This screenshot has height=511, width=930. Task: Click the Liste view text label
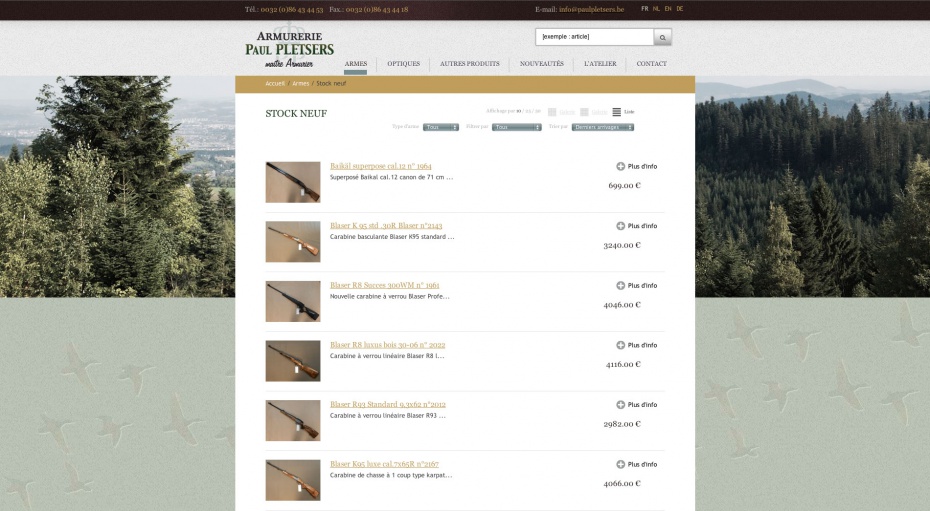pos(629,112)
